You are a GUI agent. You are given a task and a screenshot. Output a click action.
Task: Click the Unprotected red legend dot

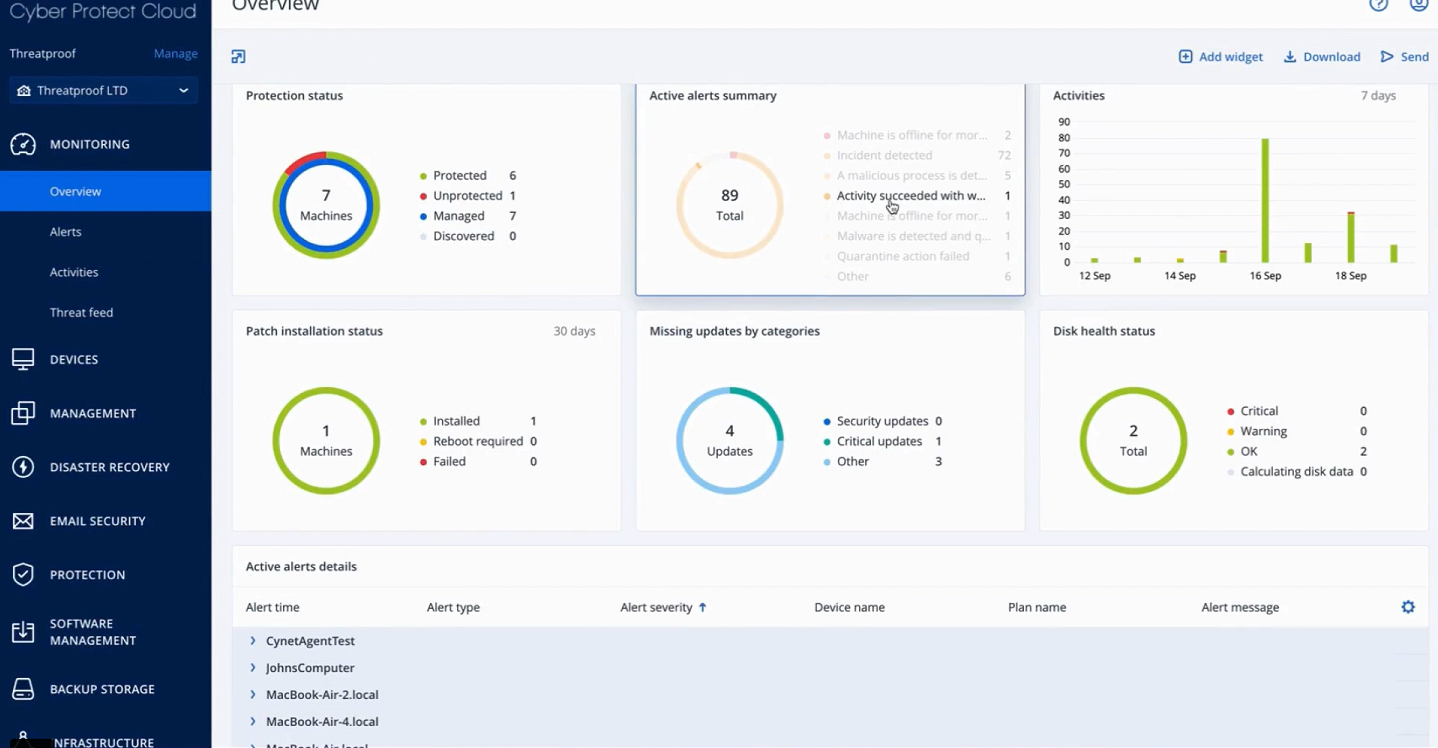click(424, 196)
